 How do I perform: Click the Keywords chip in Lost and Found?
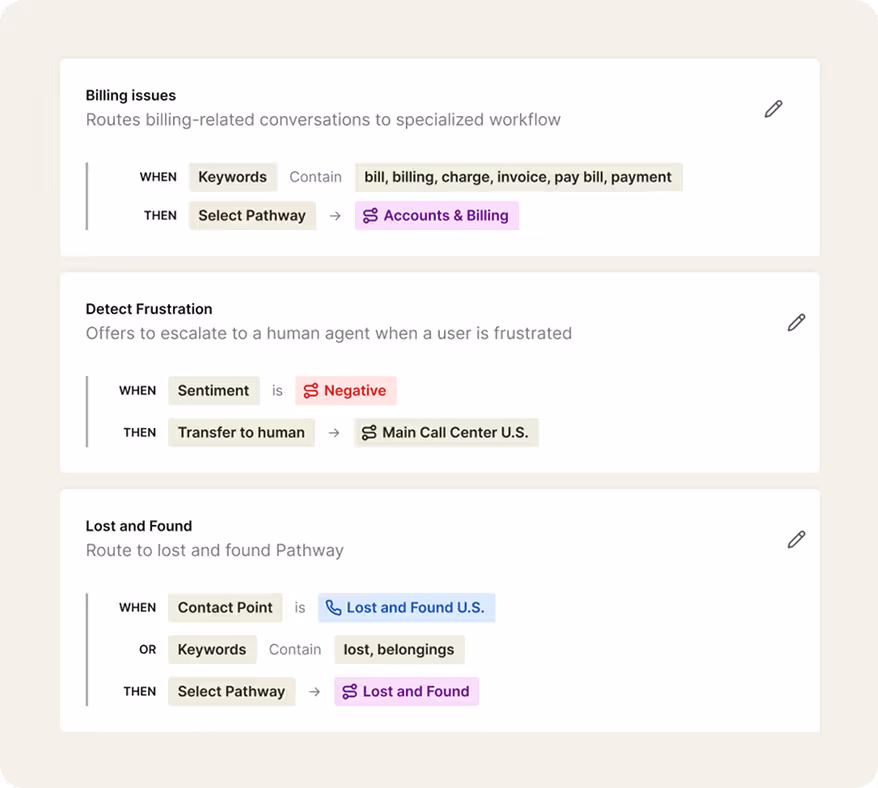(x=212, y=650)
